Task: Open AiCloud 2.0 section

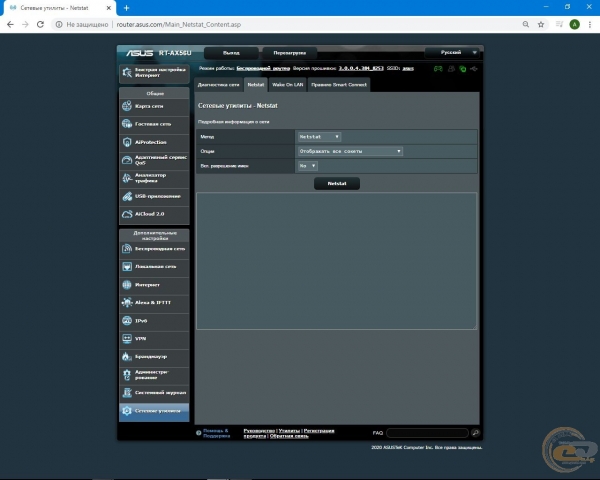Action: click(x=154, y=214)
